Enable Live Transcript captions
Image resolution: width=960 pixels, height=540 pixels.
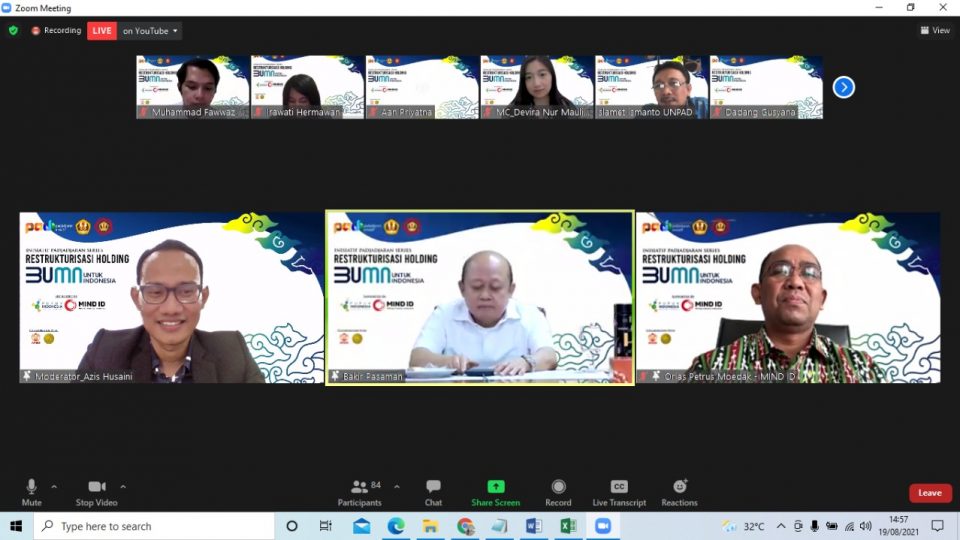(619, 487)
